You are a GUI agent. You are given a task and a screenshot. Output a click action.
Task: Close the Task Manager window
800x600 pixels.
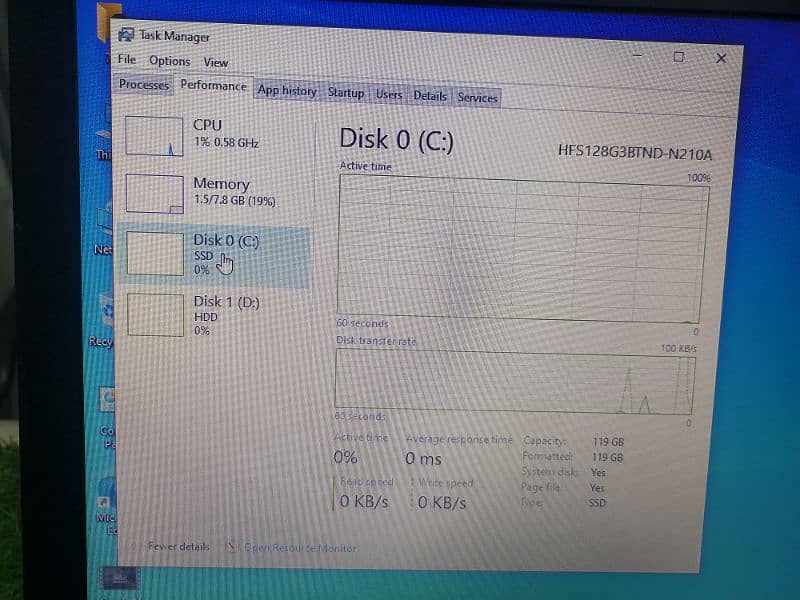point(721,58)
